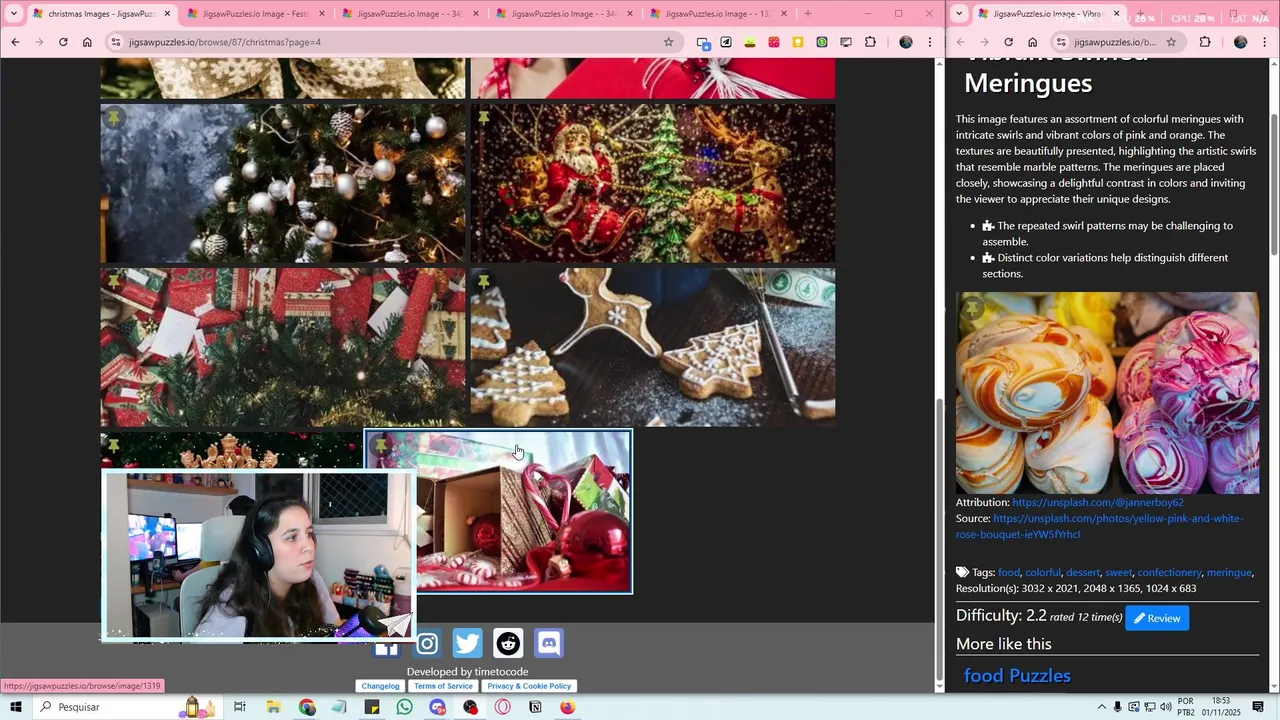The height and width of the screenshot is (720, 1280).
Task: Open 'food Puzzles' link
Action: (x=1017, y=676)
